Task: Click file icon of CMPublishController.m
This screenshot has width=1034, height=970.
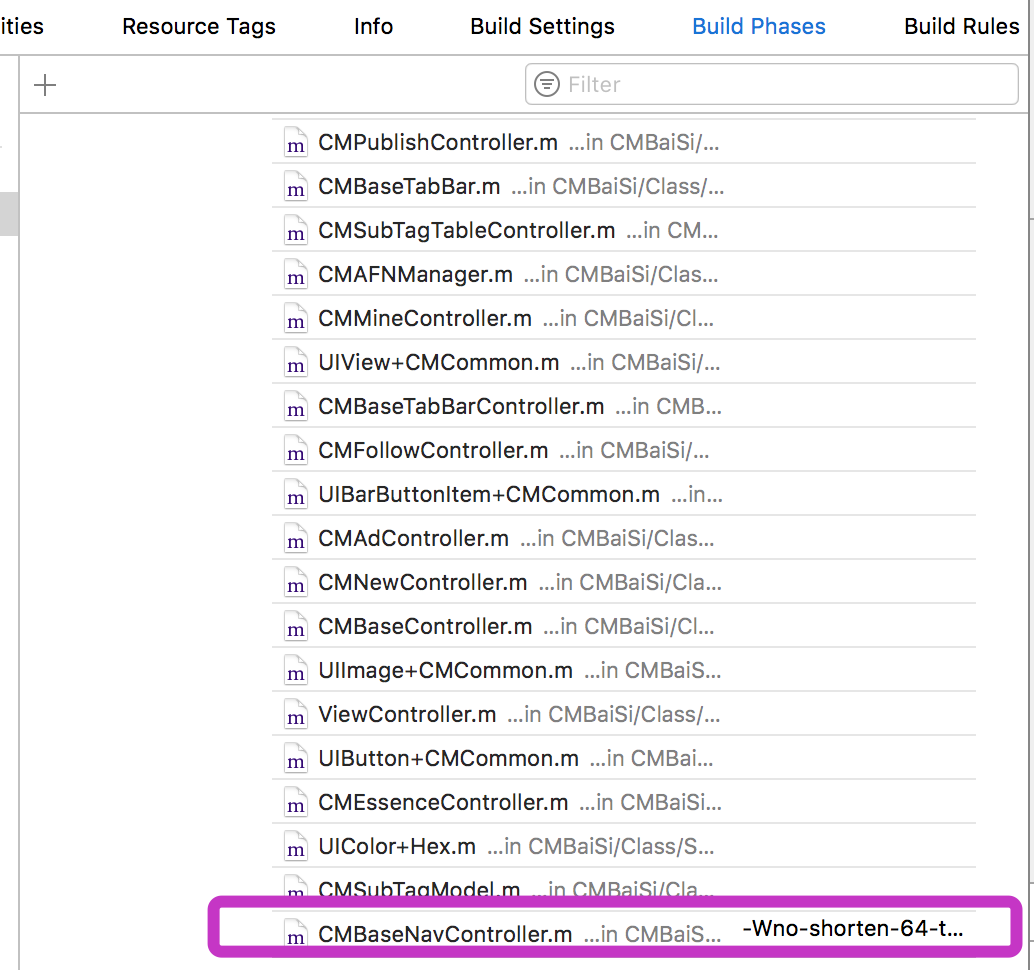Action: pos(295,142)
